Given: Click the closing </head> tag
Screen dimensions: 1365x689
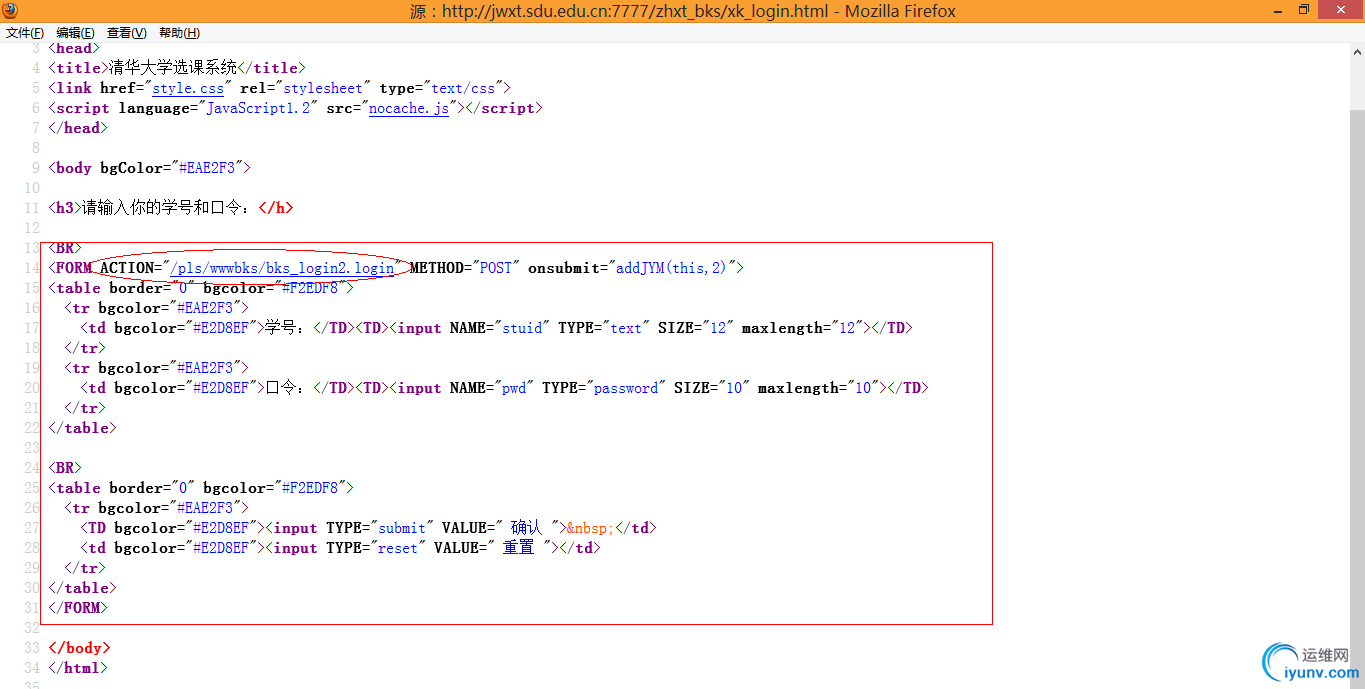Looking at the screenshot, I should tap(77, 128).
